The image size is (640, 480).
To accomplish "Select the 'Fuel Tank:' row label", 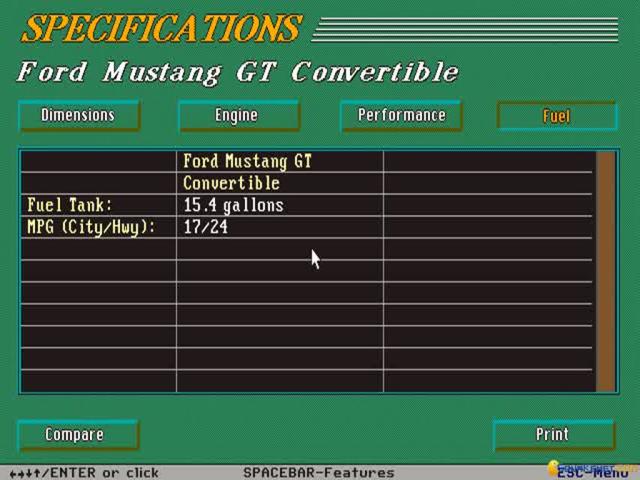I will tap(69, 205).
